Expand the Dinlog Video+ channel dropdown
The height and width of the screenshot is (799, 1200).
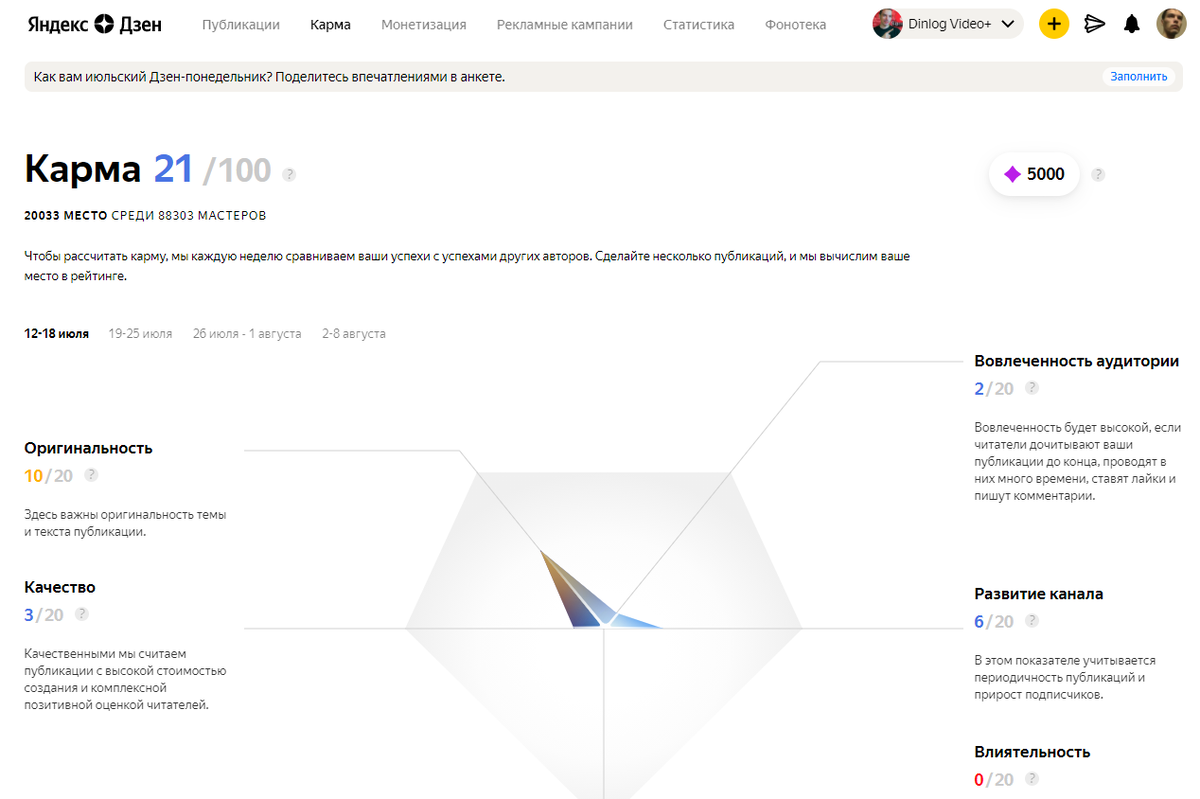948,24
